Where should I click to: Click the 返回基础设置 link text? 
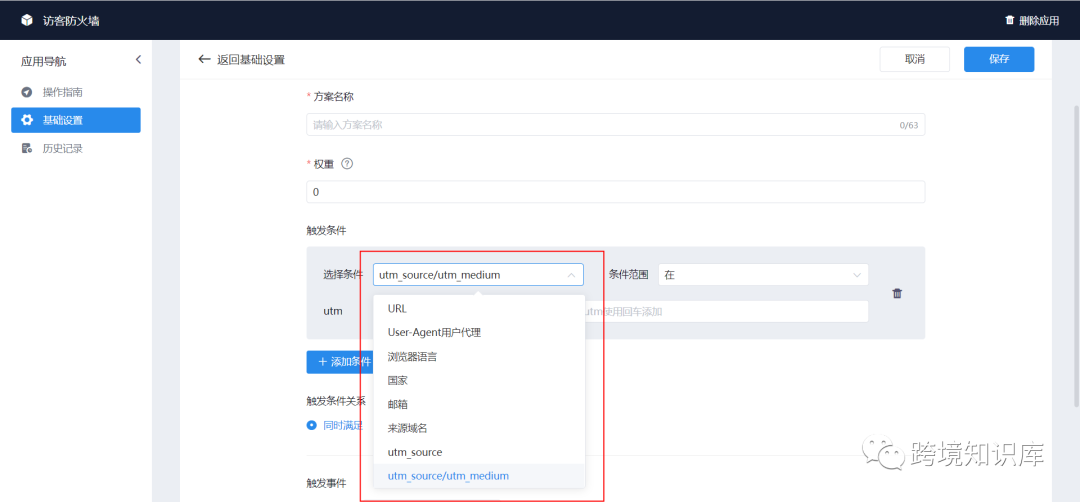251,59
